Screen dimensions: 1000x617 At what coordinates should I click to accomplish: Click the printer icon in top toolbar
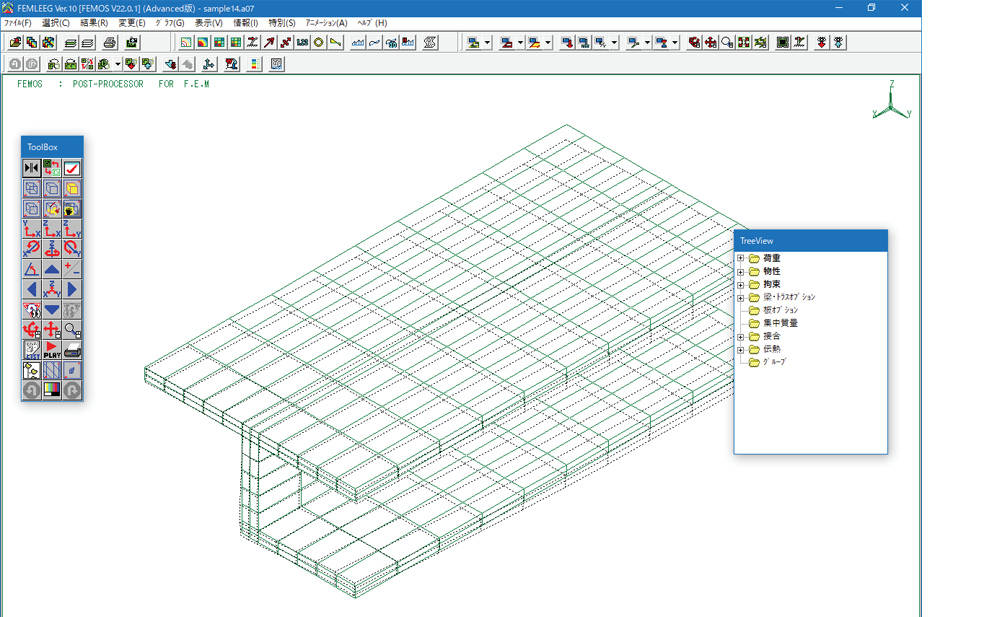[110, 43]
